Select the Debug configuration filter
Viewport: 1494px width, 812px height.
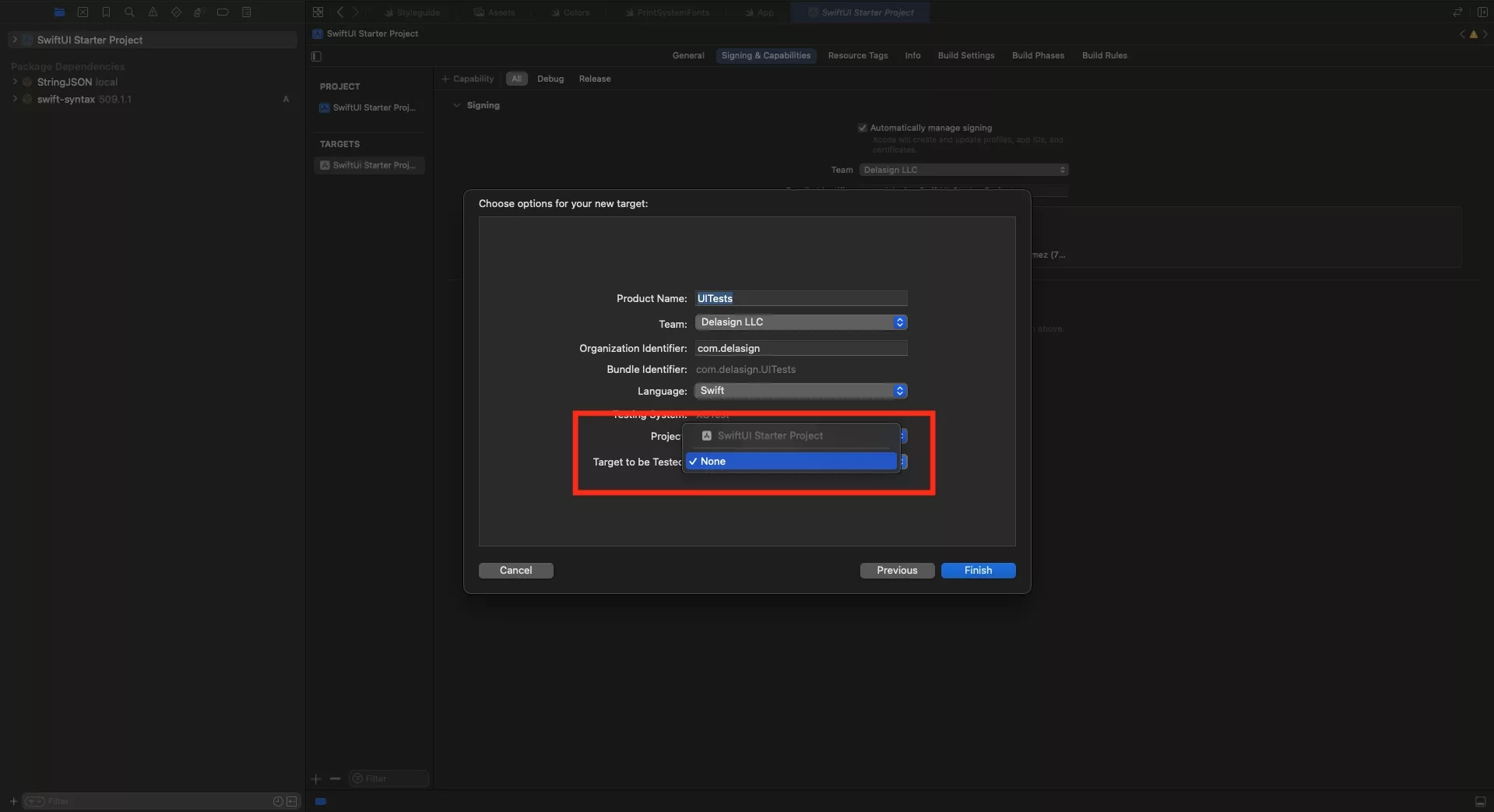click(x=550, y=79)
